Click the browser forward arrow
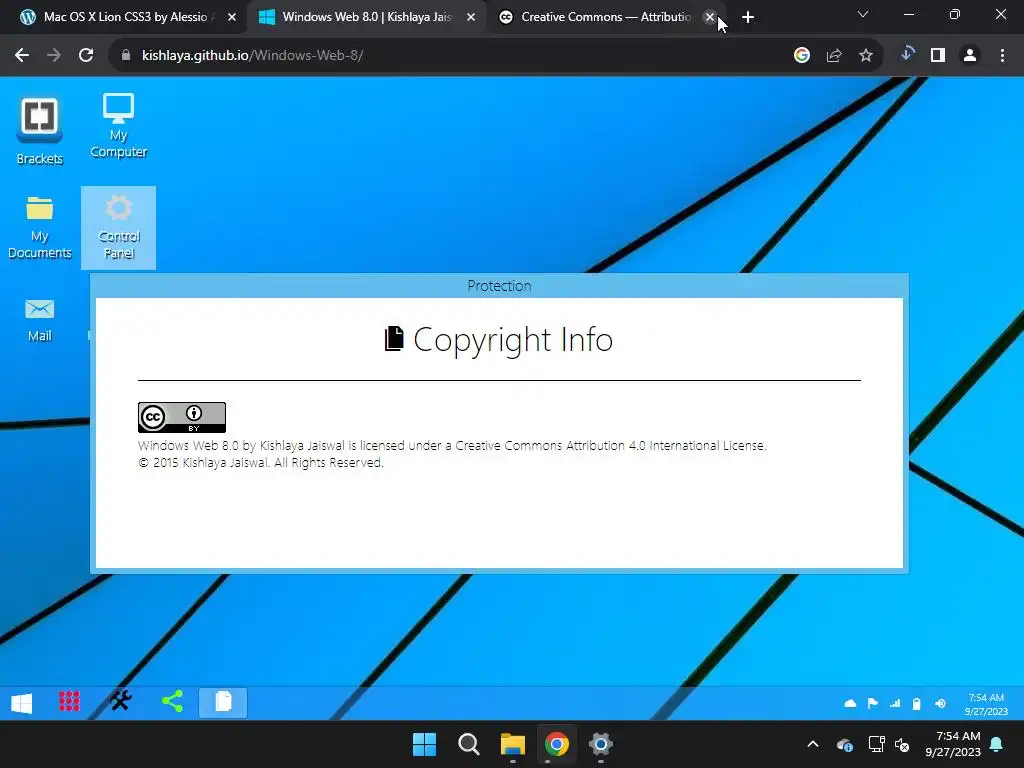Screen dimensions: 1024x768 54,56
